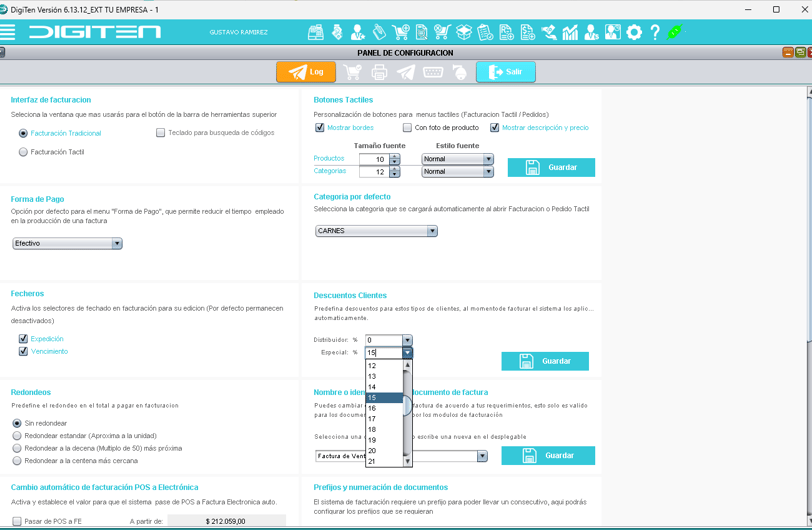Click the money bills toolbar icon
This screenshot has height=530, width=812.
click(337, 32)
